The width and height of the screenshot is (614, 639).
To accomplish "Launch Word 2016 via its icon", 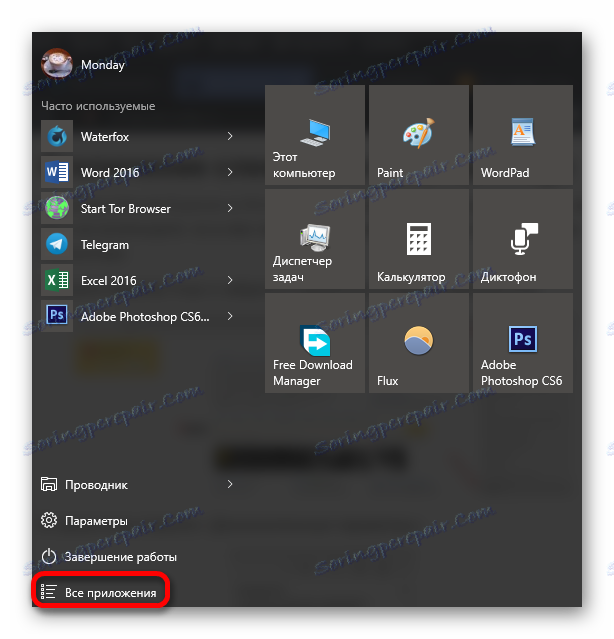I will pyautogui.click(x=57, y=172).
